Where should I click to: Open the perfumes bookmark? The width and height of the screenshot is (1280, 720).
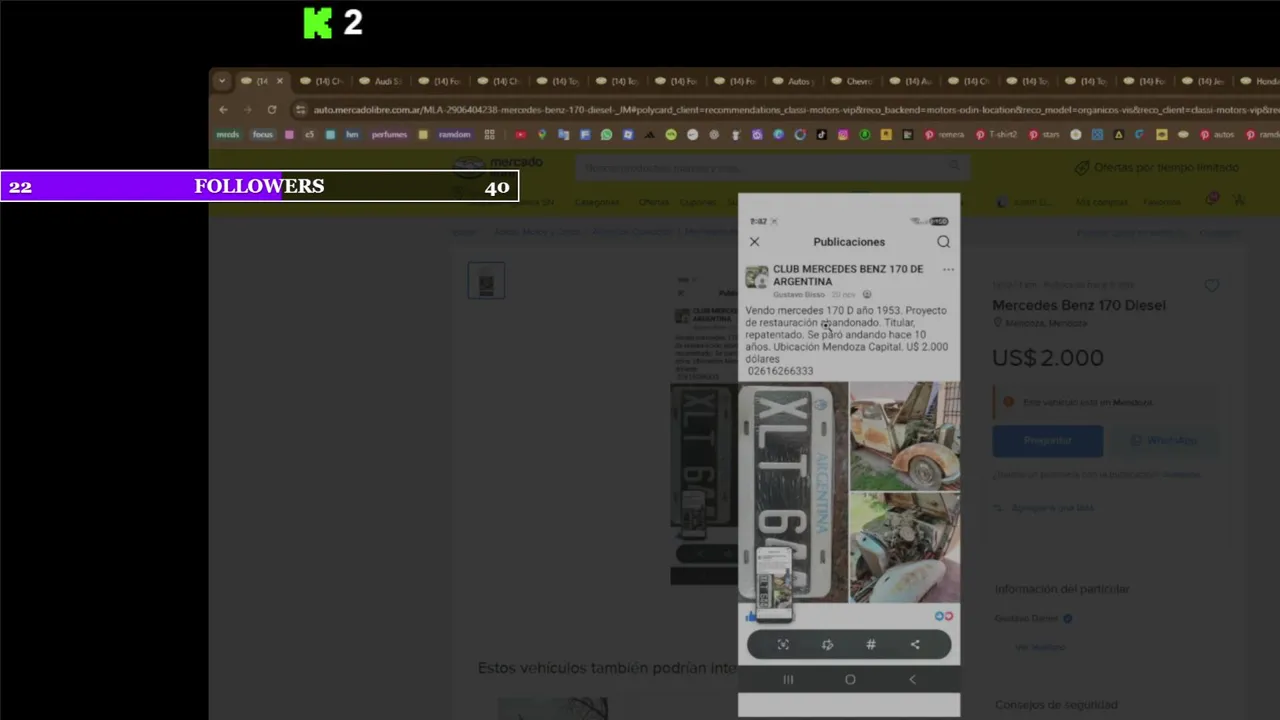[x=390, y=135]
